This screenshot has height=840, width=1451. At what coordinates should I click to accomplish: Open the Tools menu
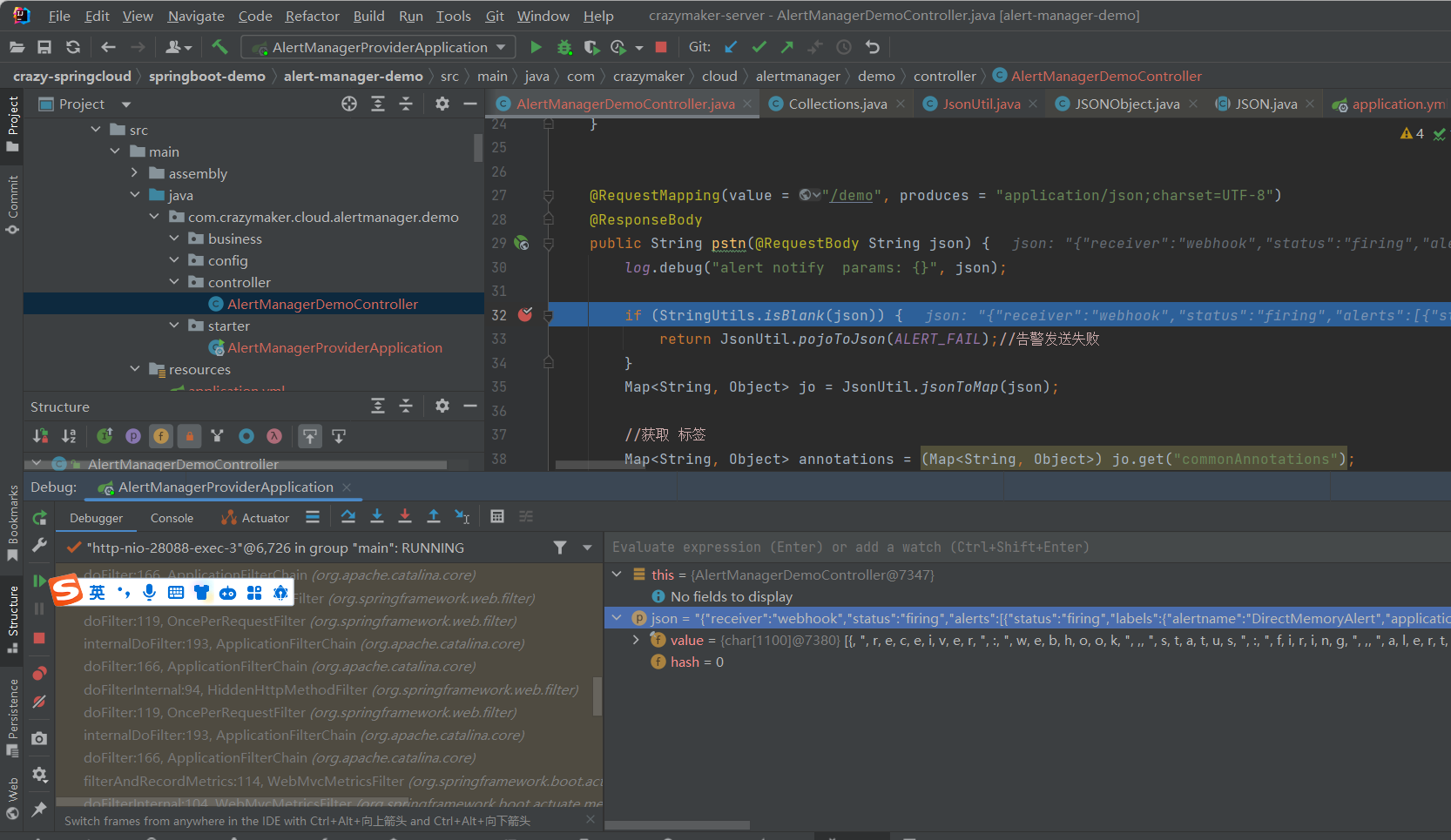click(453, 16)
